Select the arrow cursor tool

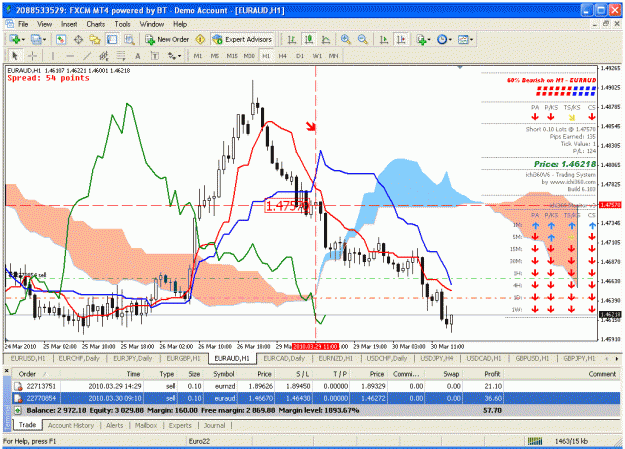coord(16,56)
